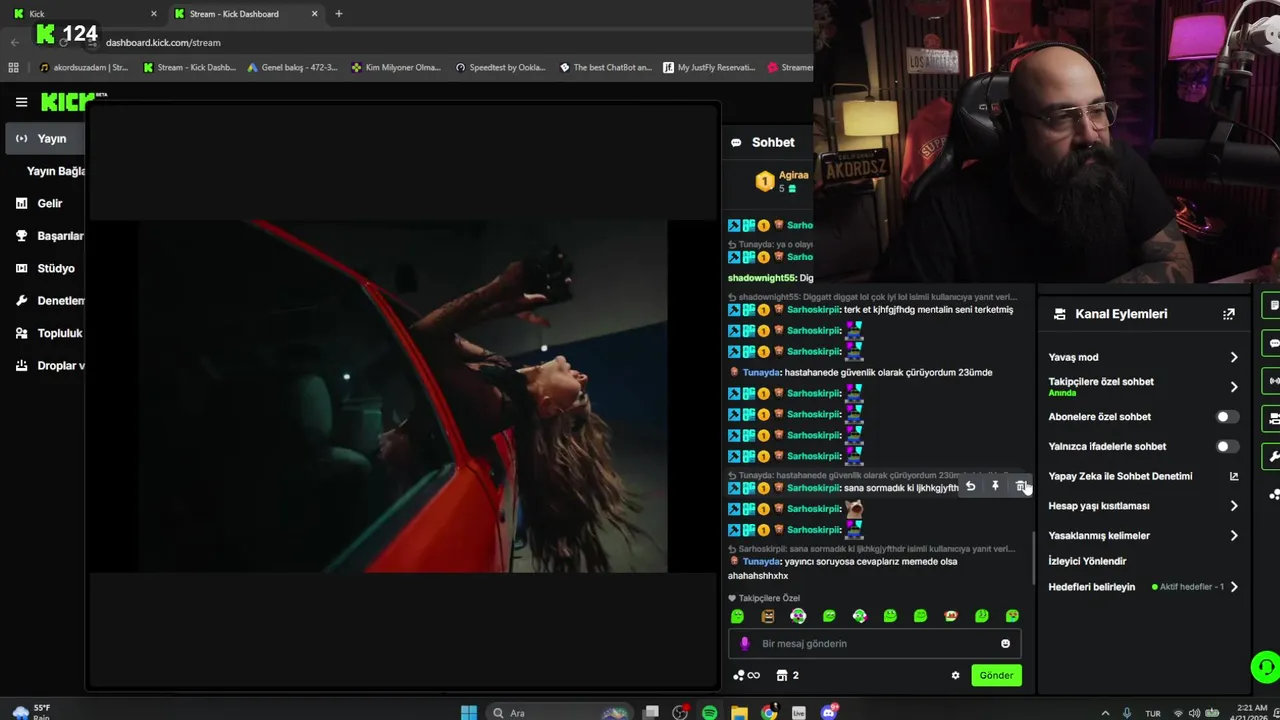Click the infinity points icon below chat
Image resolution: width=1280 pixels, height=720 pixels.
click(746, 676)
